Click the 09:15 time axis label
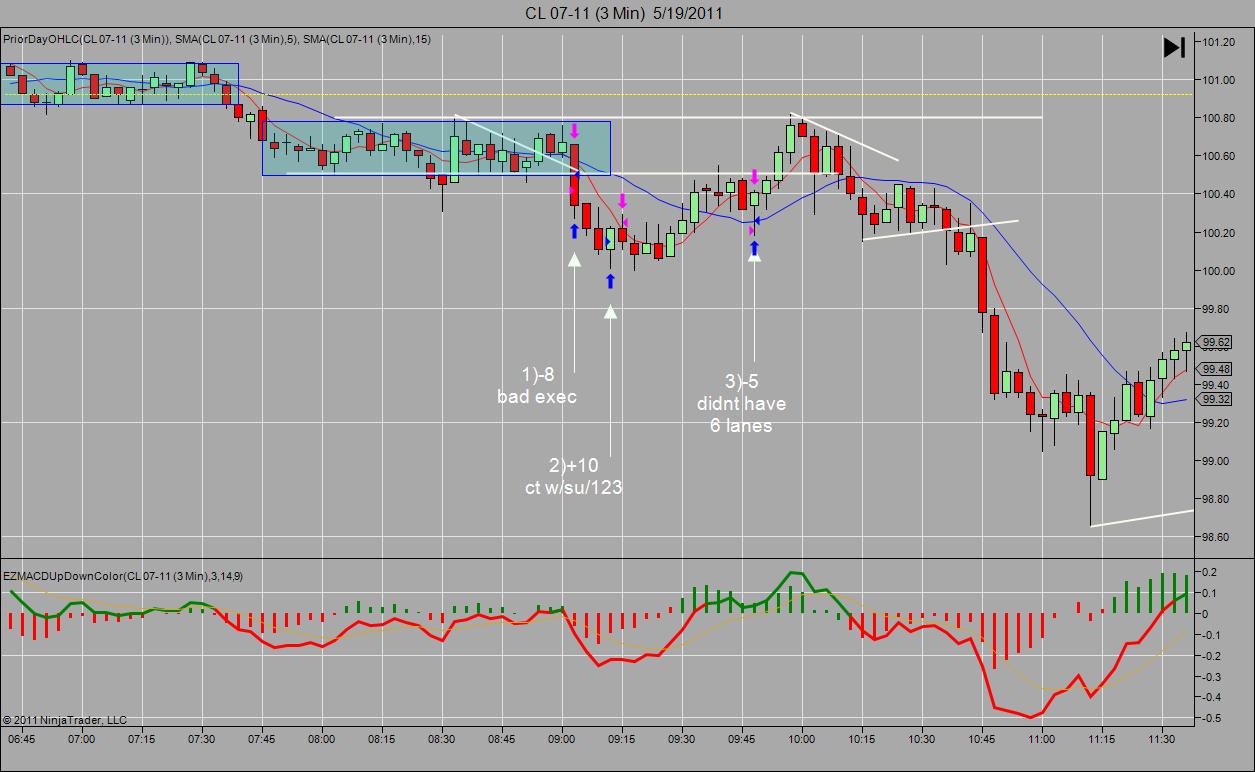The width and height of the screenshot is (1255, 772). coord(621,739)
